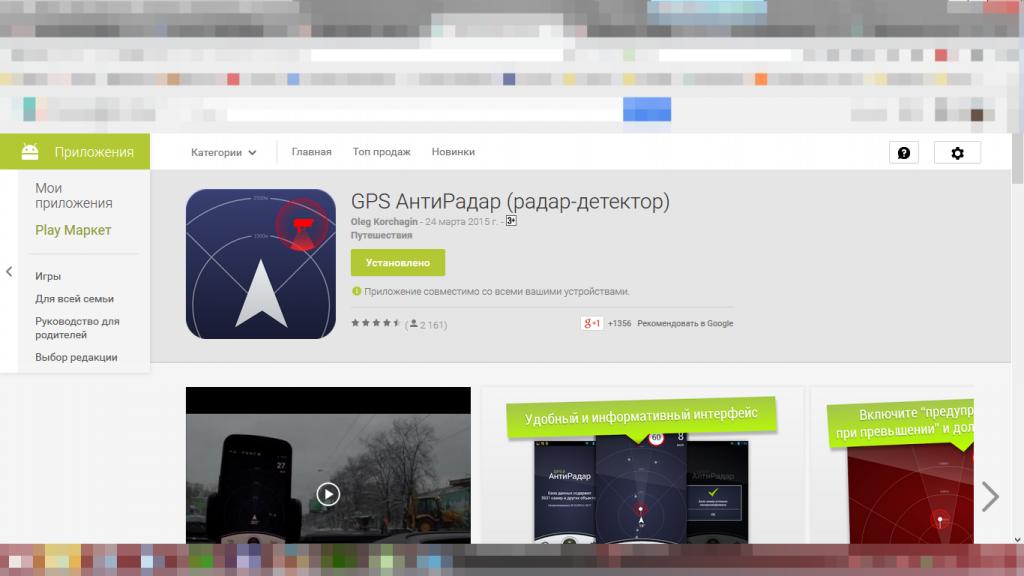Click the scrollbar down arrow
1024x576 pixels.
pyautogui.click(x=1017, y=539)
